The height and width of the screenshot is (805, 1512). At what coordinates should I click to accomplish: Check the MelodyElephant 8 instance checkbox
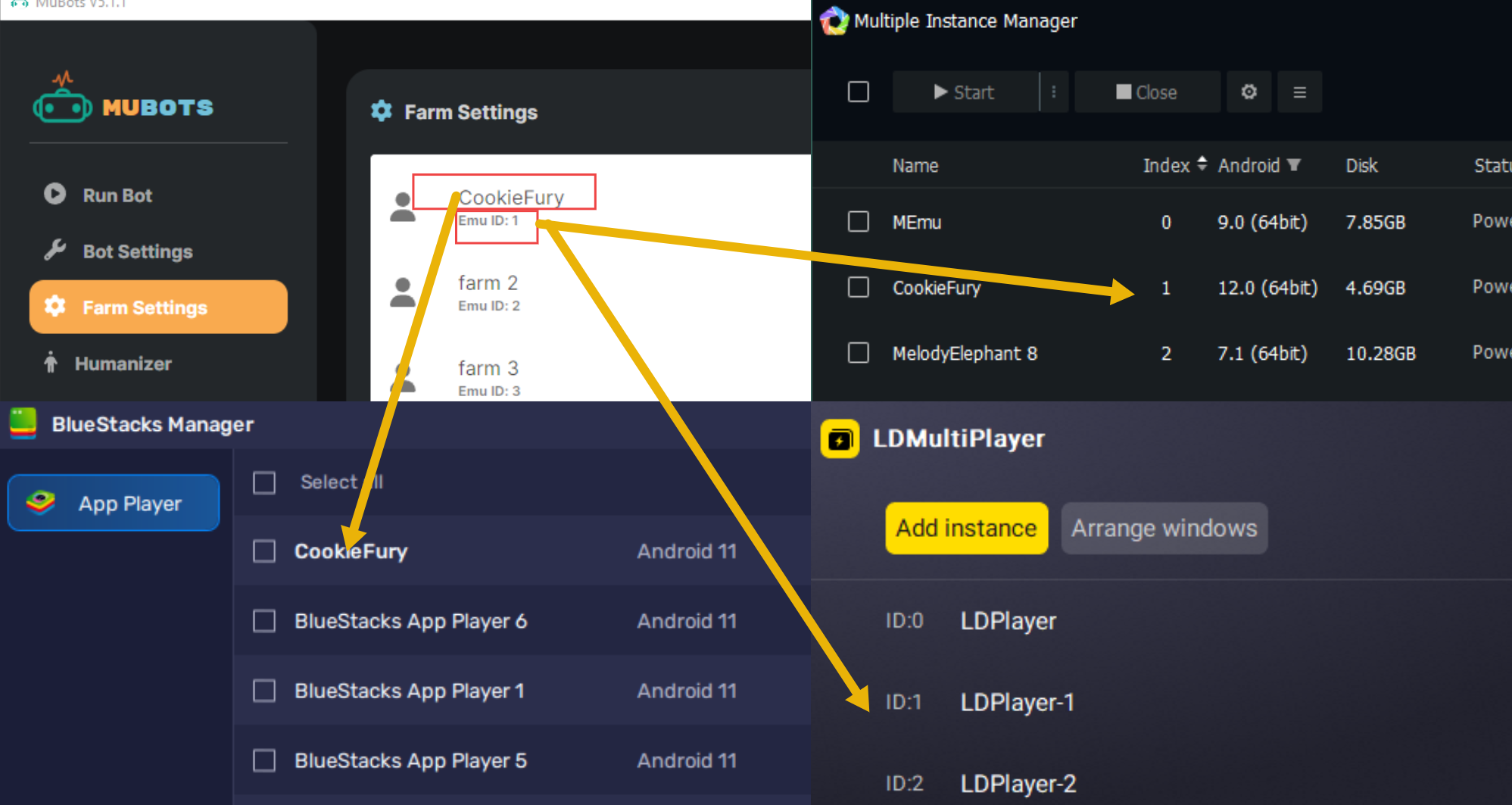(858, 352)
